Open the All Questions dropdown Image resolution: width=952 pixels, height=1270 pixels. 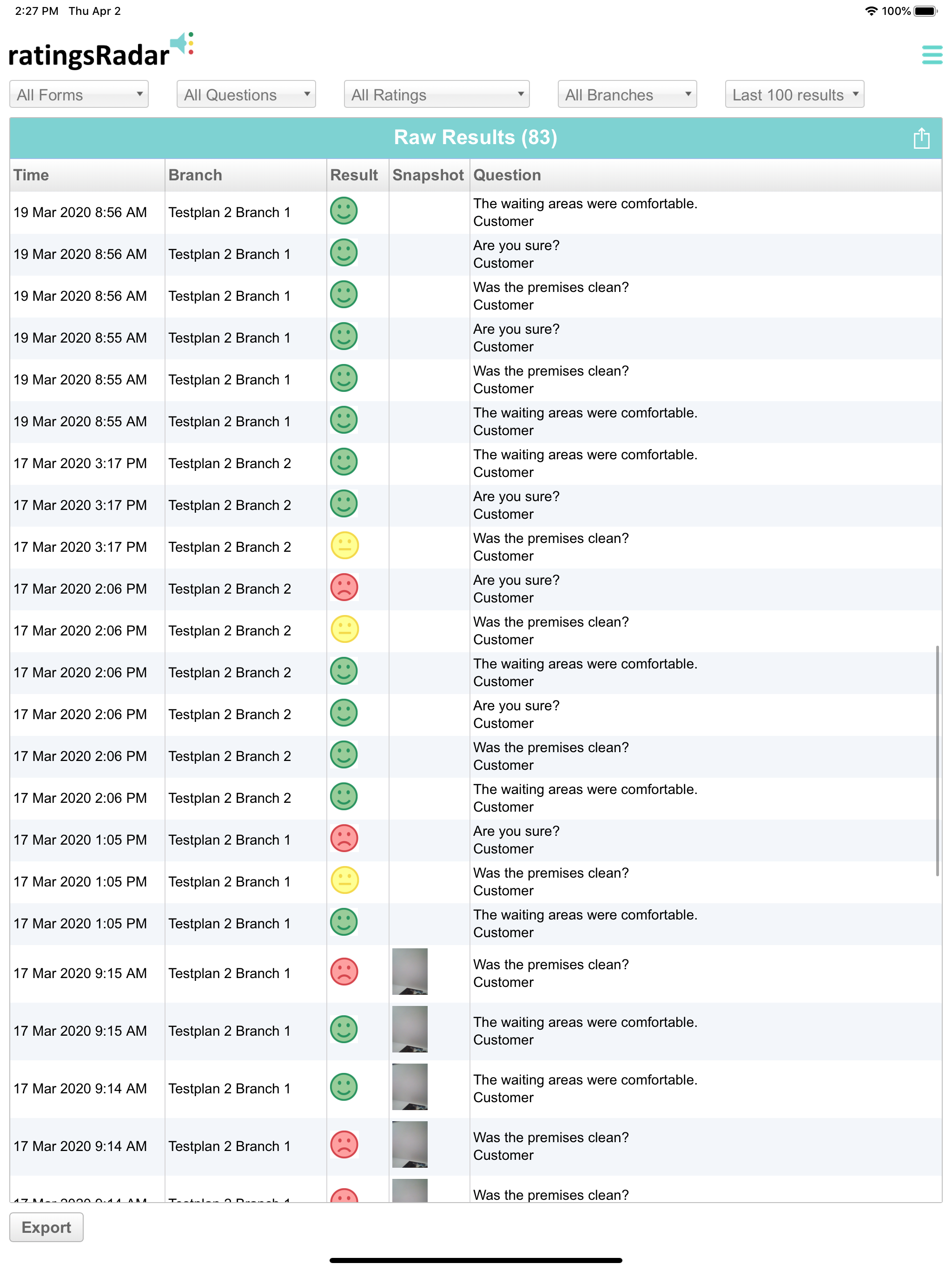[x=246, y=94]
